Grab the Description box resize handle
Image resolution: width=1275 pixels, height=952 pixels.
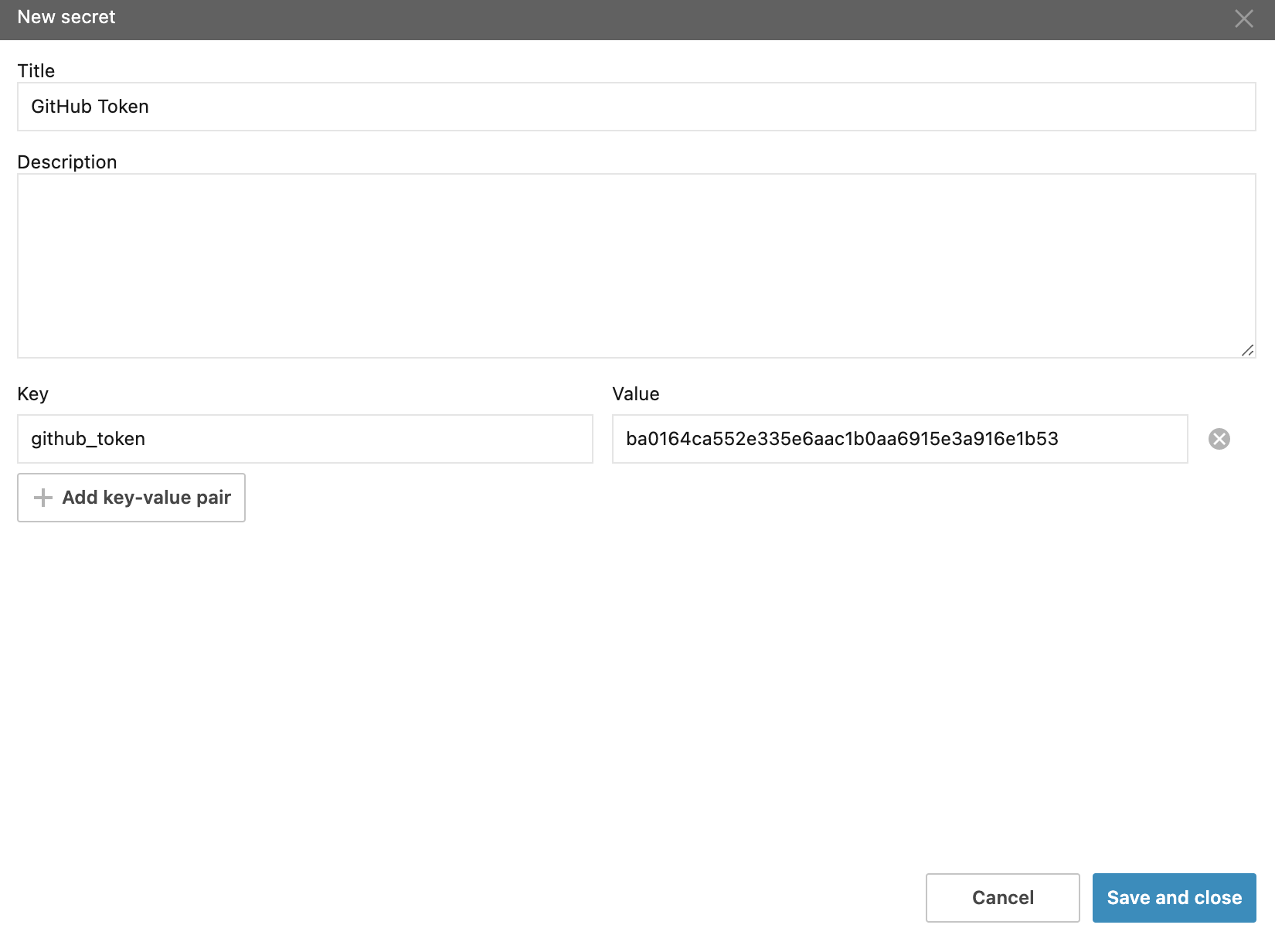(1247, 350)
